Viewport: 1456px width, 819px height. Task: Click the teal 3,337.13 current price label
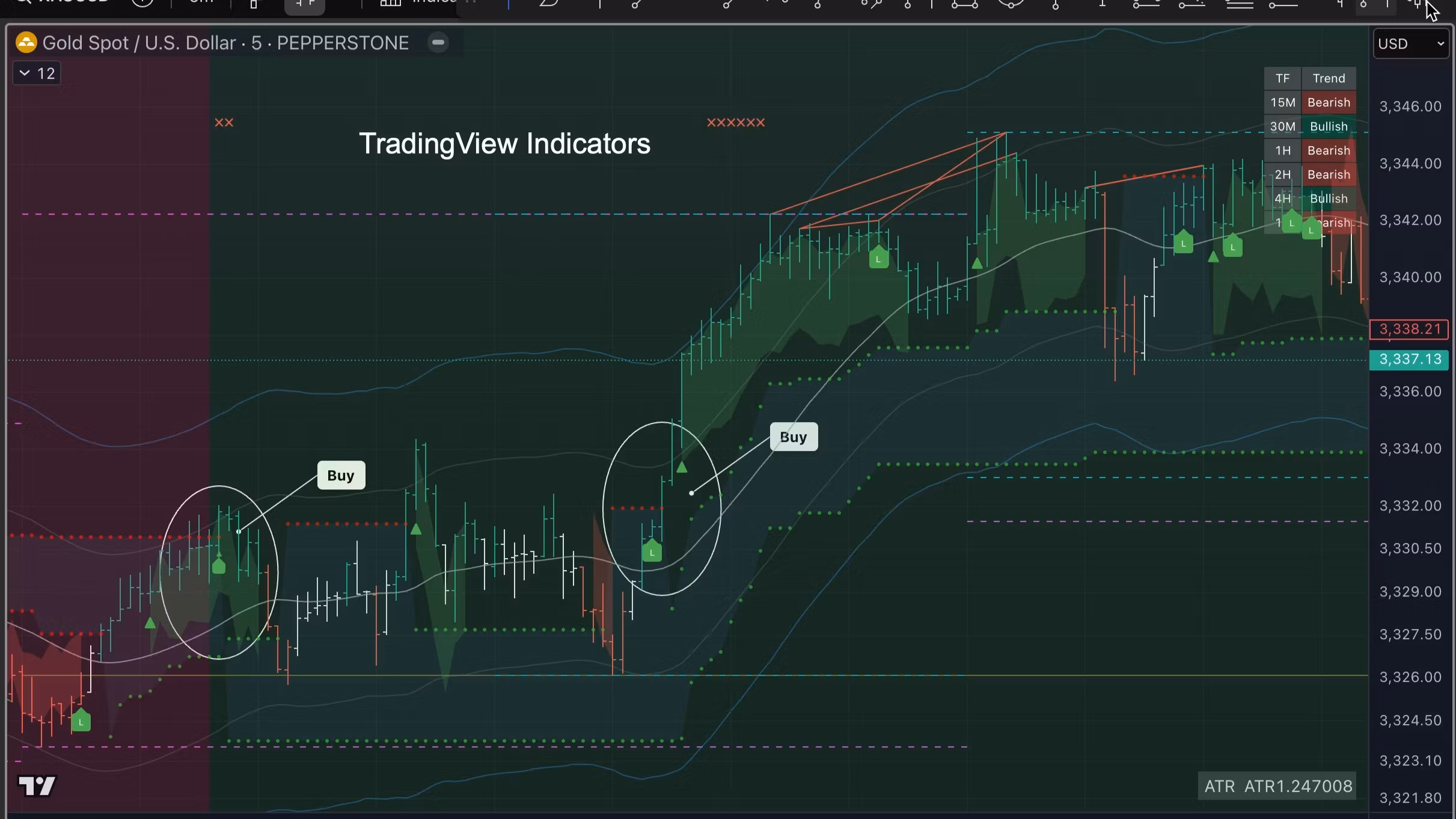(1409, 360)
